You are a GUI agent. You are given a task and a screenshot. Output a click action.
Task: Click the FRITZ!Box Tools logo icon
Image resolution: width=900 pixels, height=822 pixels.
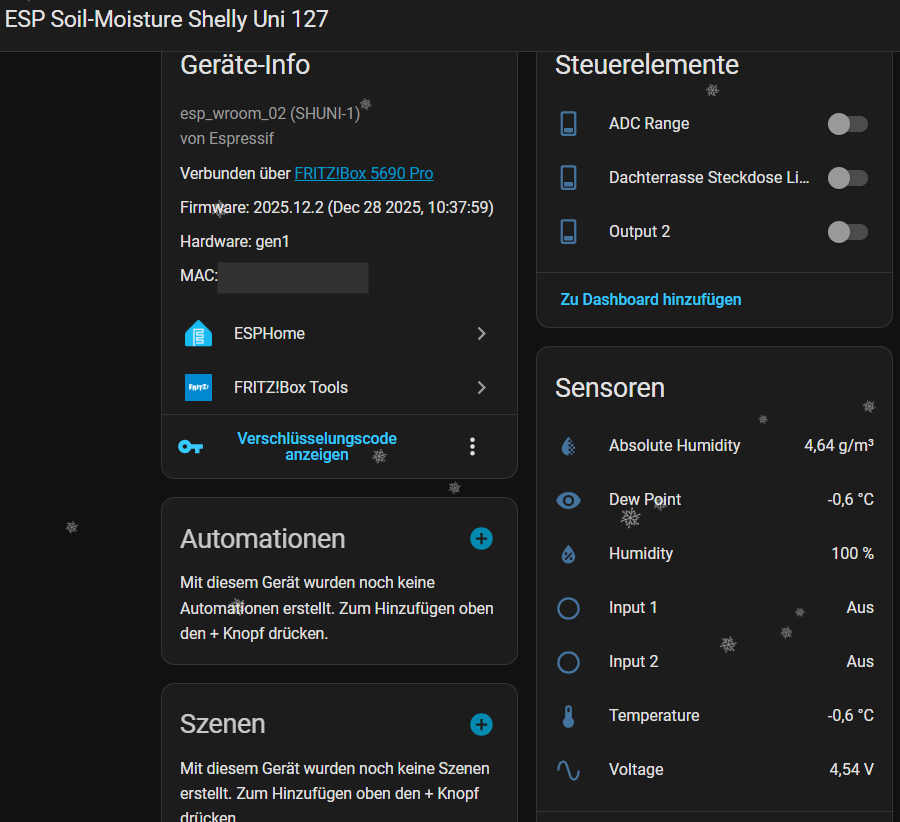click(198, 387)
